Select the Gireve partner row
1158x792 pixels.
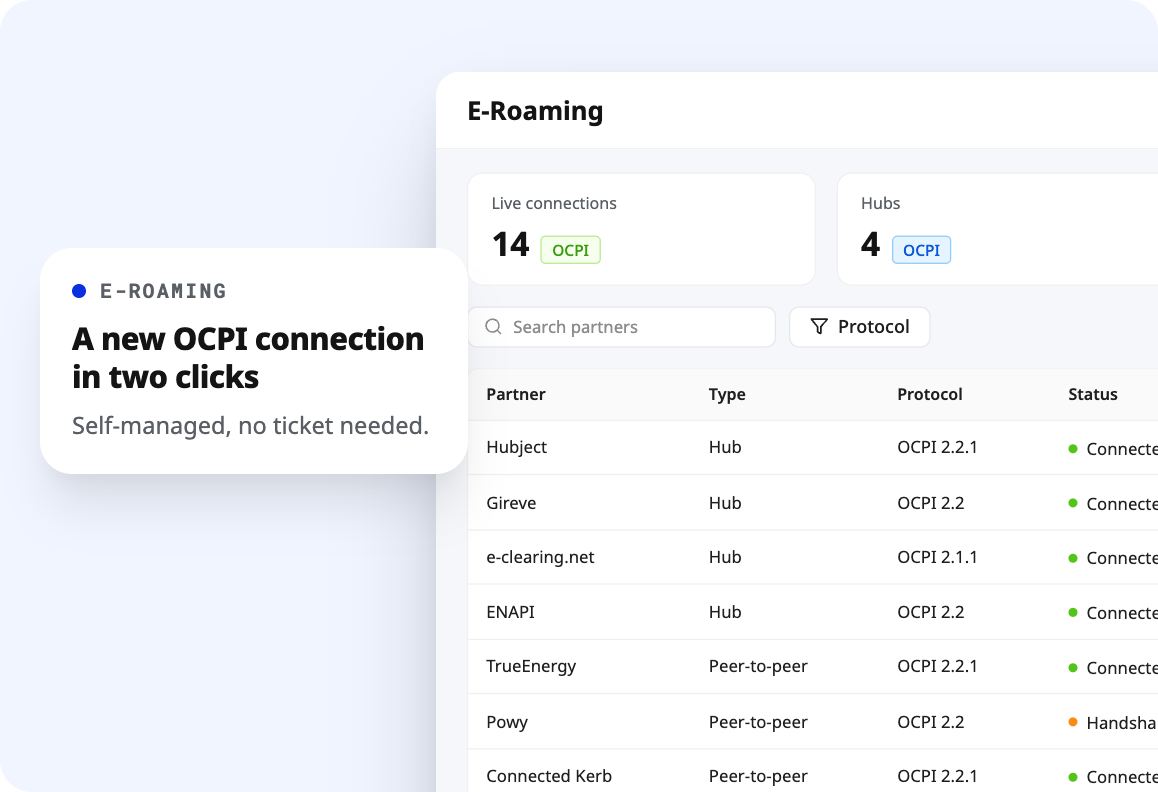(x=813, y=502)
